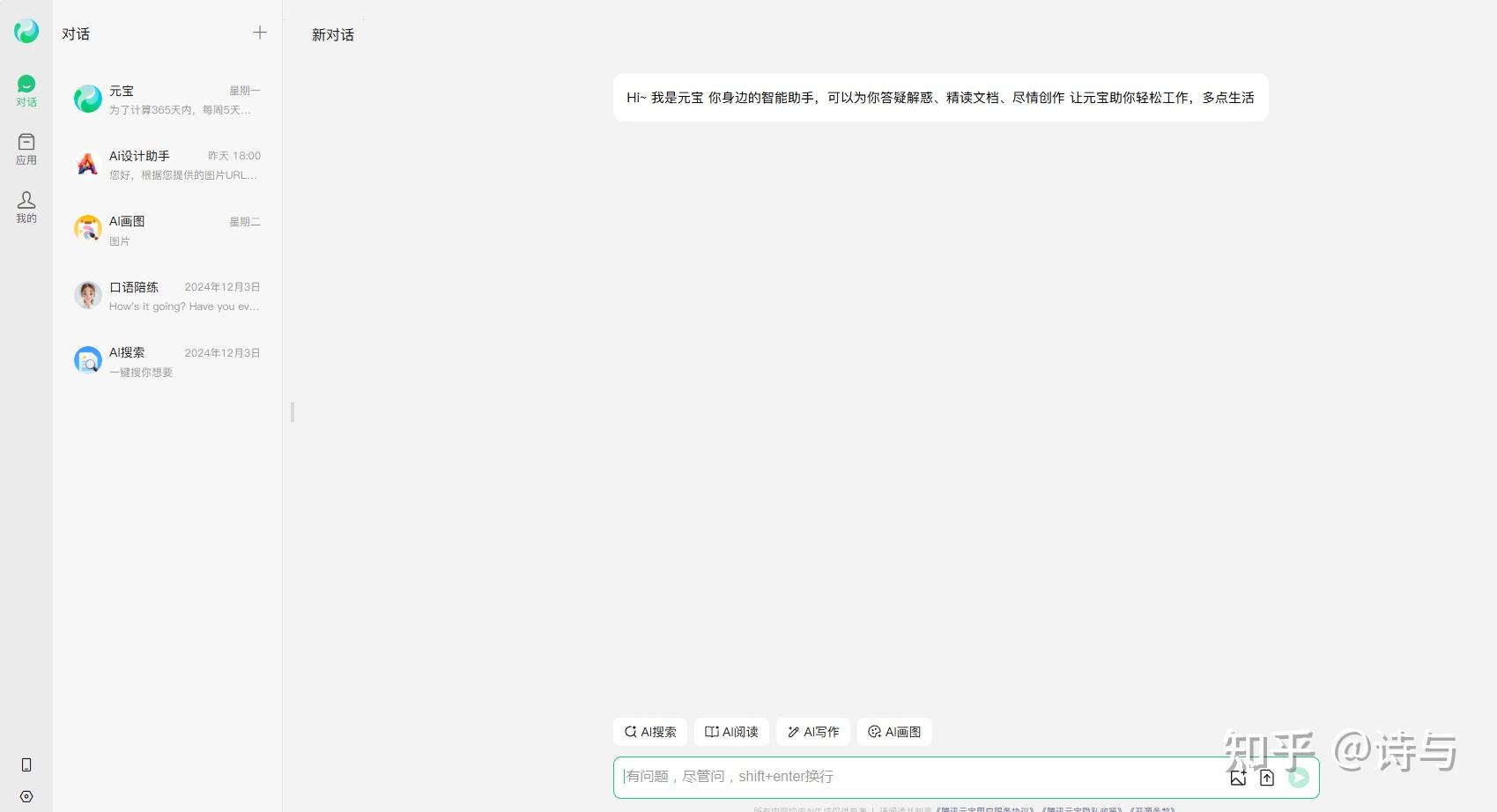Select the preview 您好，根据您提供的图片URL

click(x=183, y=175)
